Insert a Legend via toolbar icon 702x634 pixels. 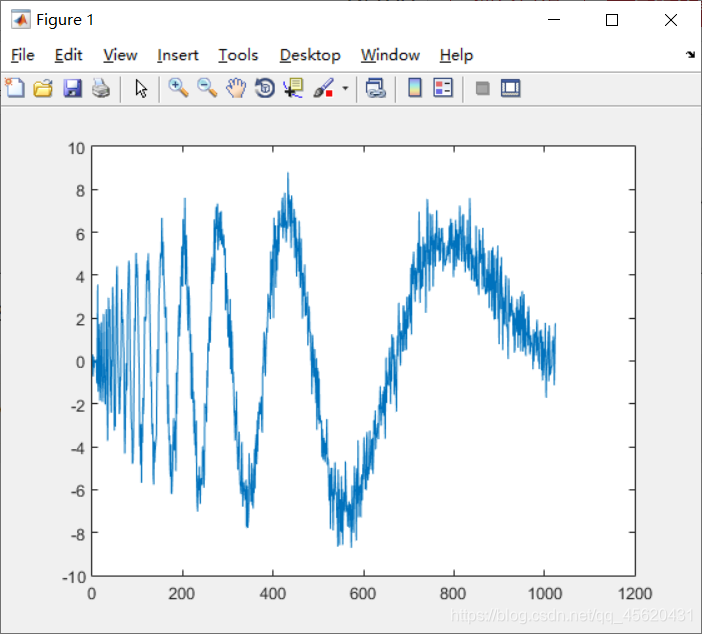(443, 88)
